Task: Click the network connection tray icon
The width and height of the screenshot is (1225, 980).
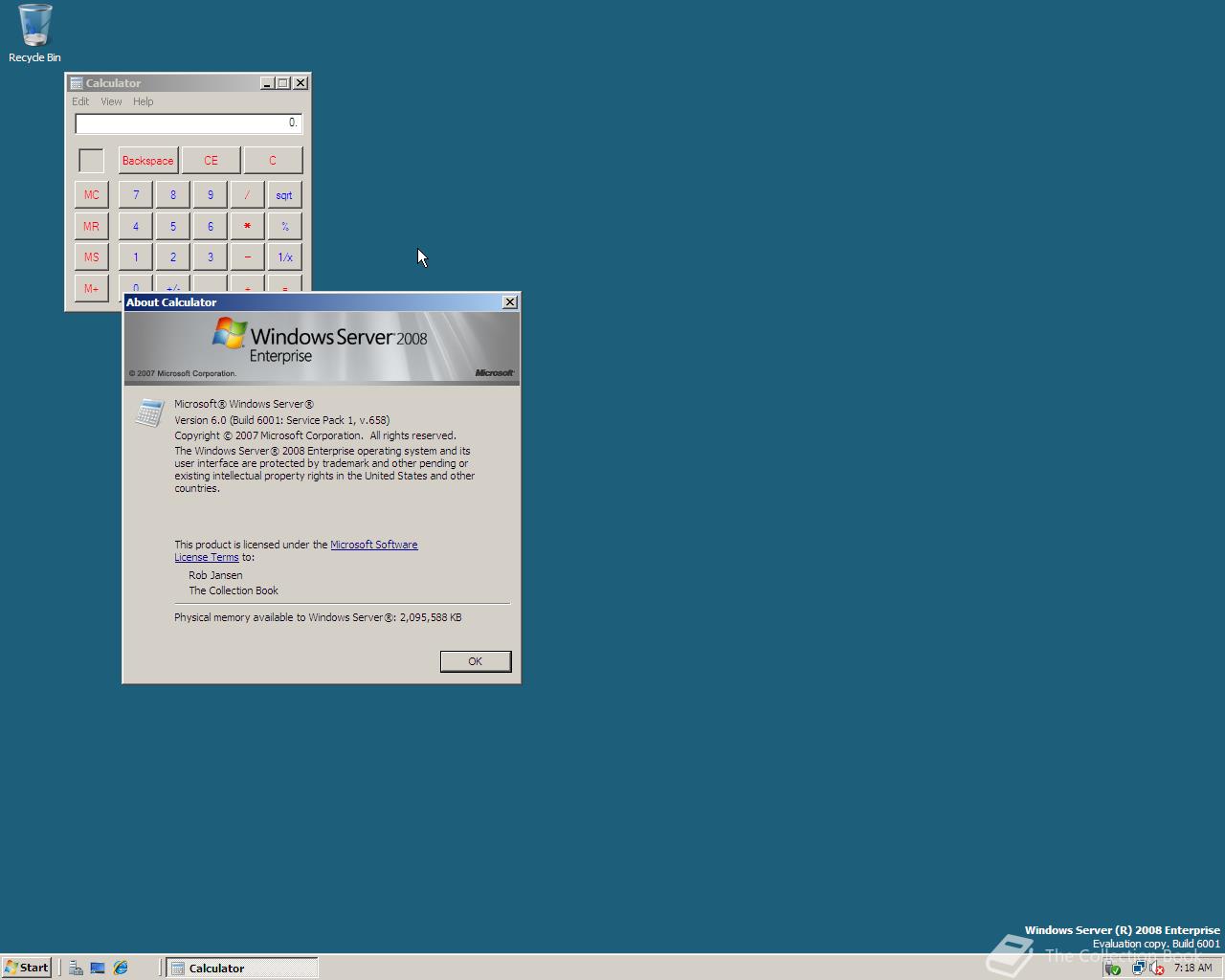Action: [1138, 968]
